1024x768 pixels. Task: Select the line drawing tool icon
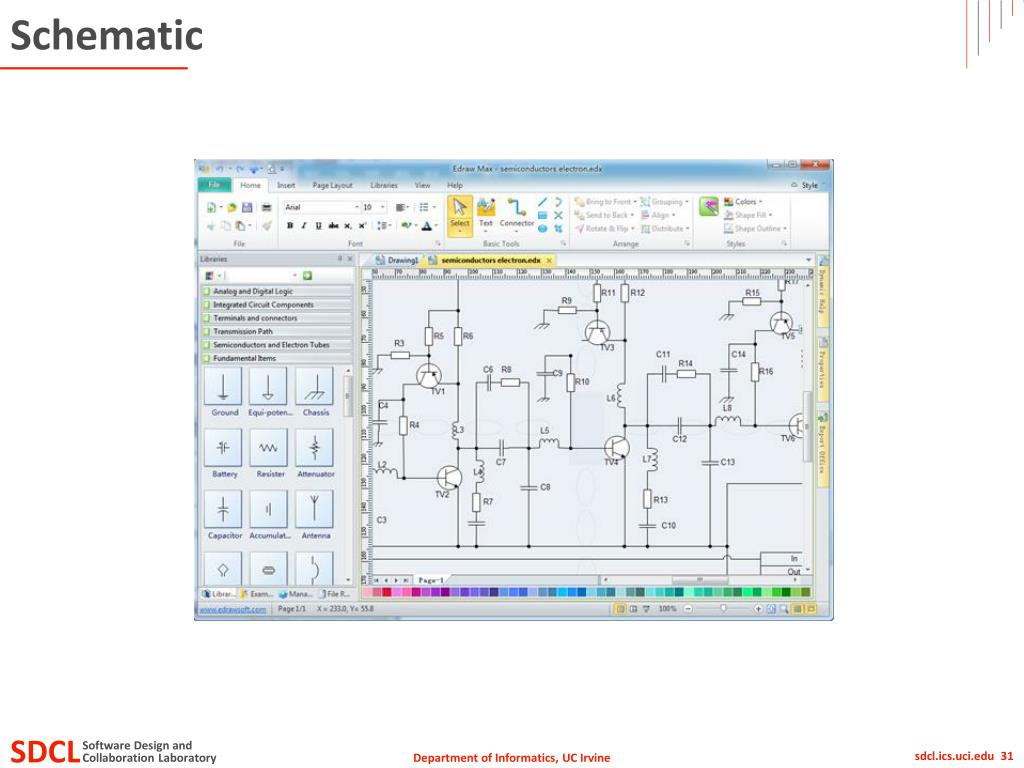[x=542, y=202]
